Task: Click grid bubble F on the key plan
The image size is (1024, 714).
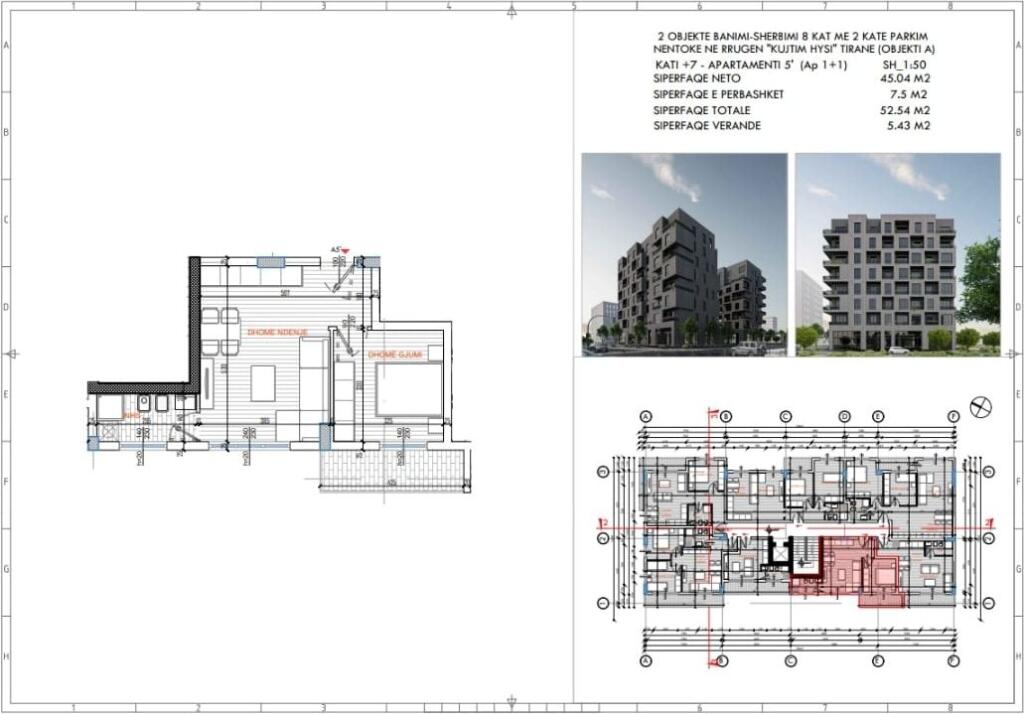Action: coord(952,416)
